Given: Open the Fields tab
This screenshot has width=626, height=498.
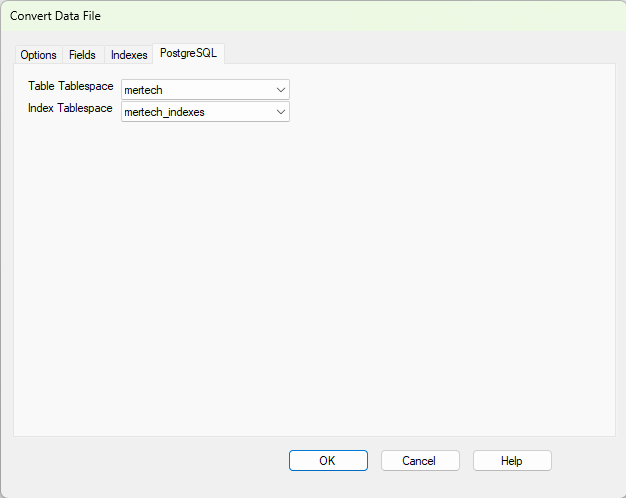Looking at the screenshot, I should tap(82, 55).
